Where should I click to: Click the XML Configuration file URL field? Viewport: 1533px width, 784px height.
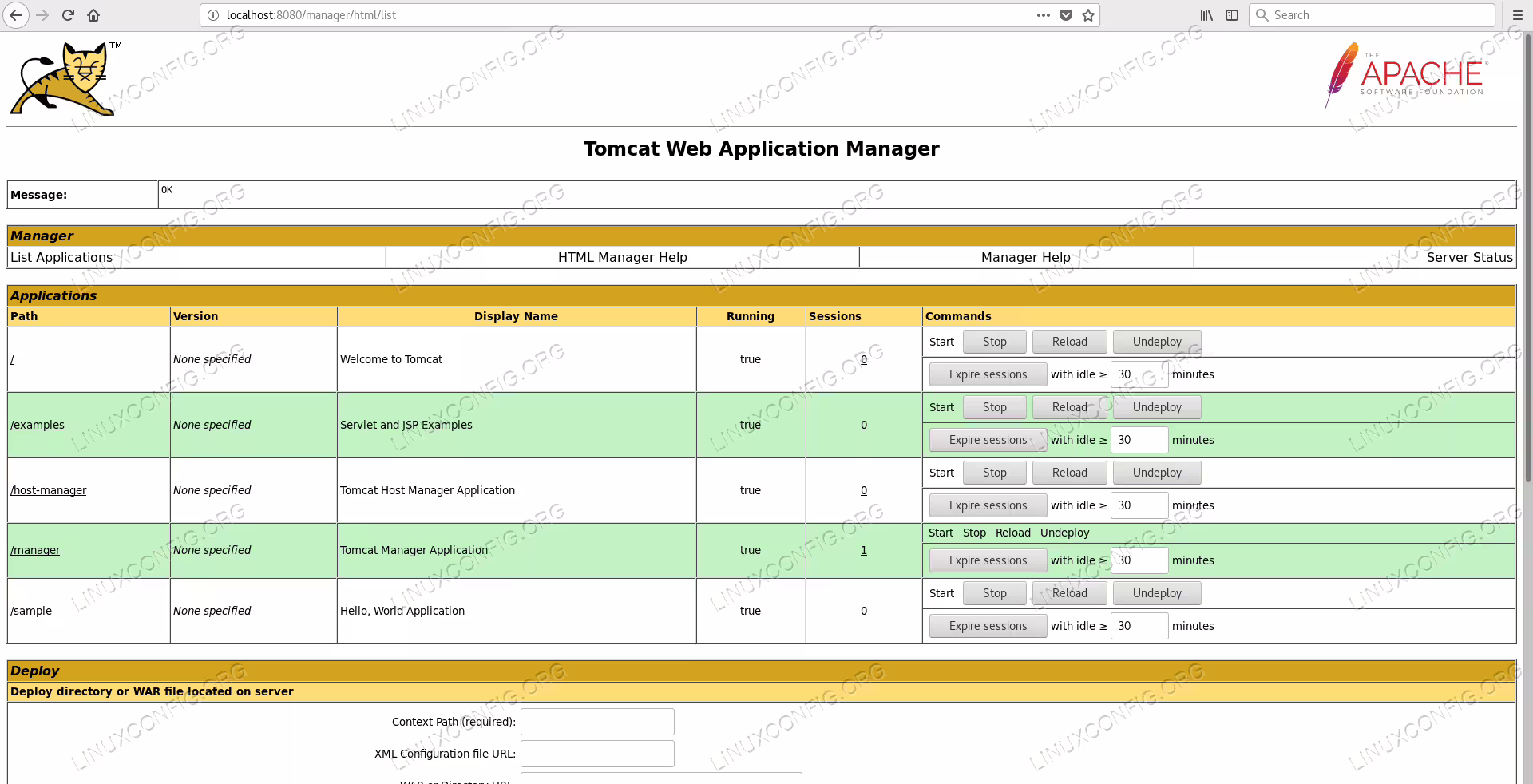click(x=597, y=754)
